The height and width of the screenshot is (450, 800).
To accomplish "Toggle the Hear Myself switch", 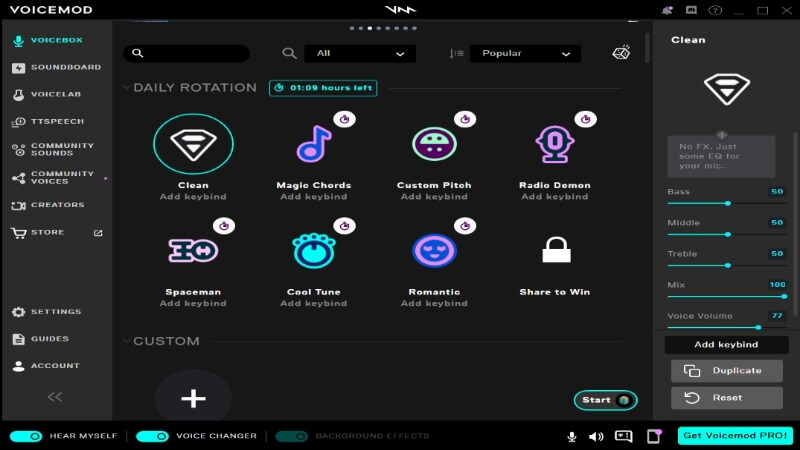I will [x=26, y=436].
